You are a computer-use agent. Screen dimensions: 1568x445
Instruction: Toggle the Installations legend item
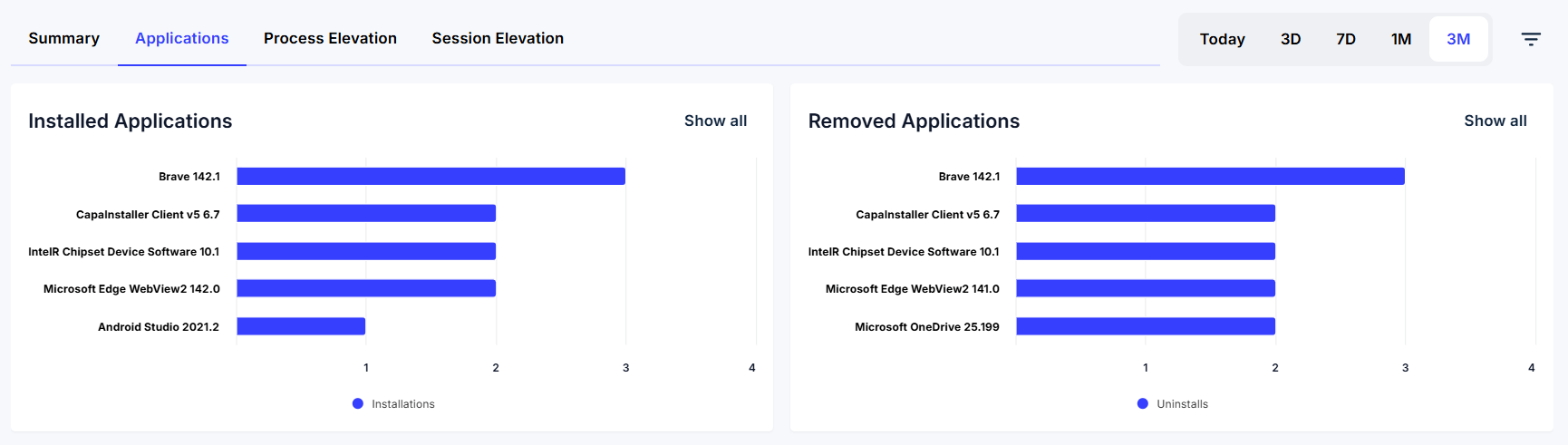393,404
